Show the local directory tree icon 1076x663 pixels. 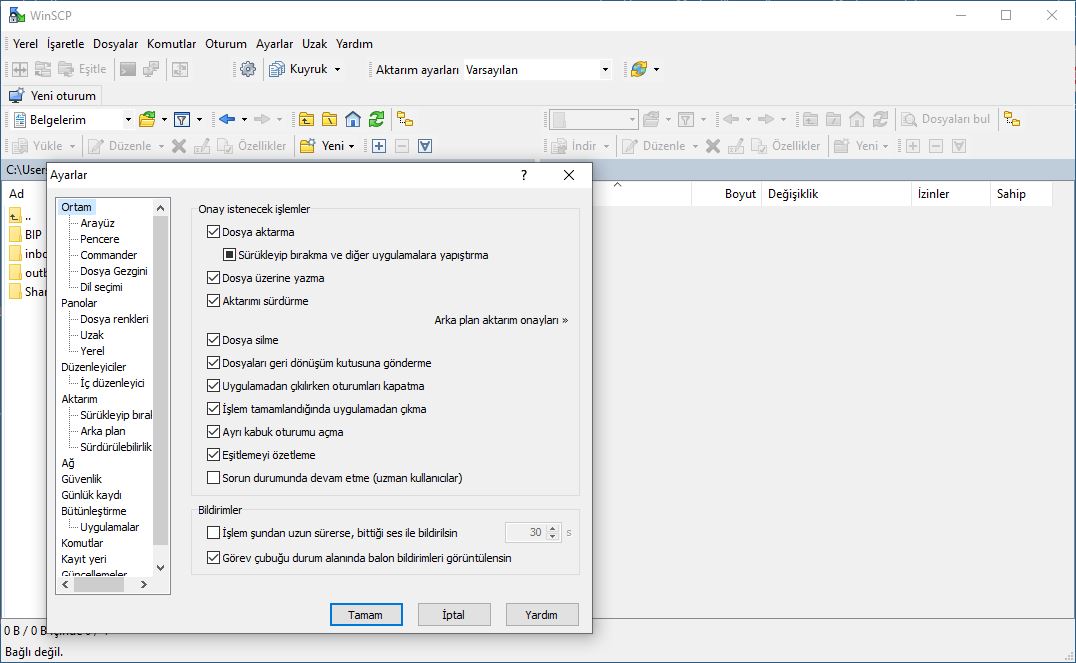[x=405, y=119]
